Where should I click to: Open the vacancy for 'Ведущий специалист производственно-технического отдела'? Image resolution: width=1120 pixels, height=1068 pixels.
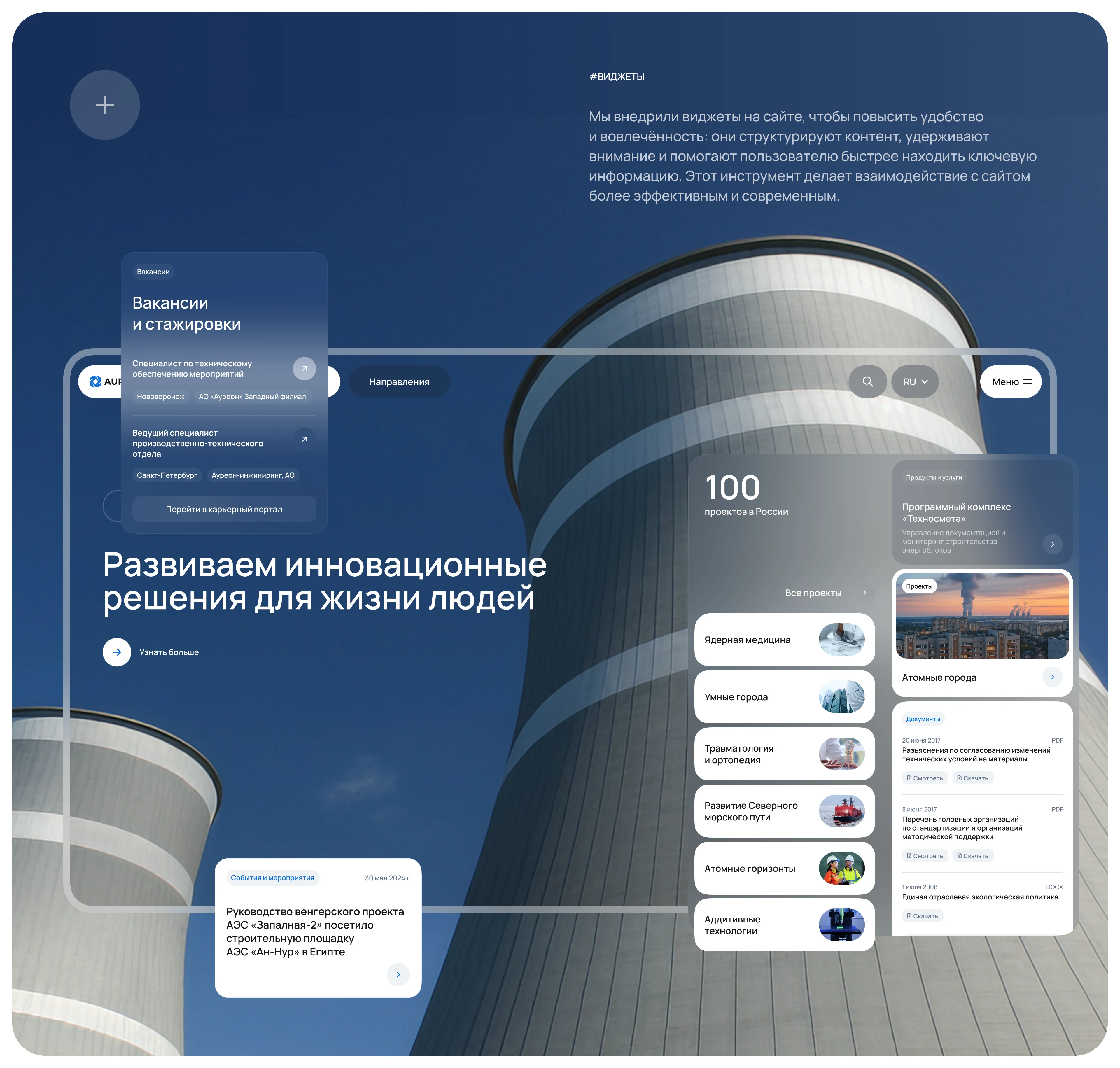pyautogui.click(x=304, y=440)
